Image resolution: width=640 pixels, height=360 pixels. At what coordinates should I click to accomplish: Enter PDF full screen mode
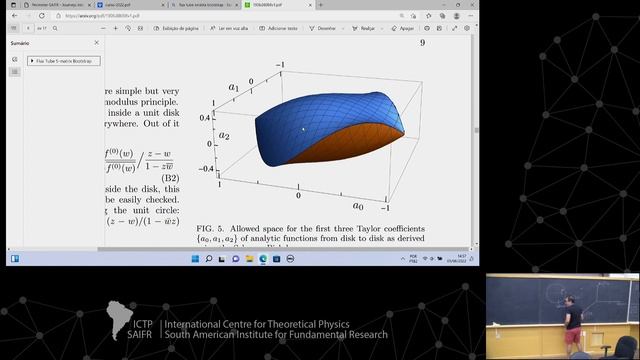pos(454,28)
